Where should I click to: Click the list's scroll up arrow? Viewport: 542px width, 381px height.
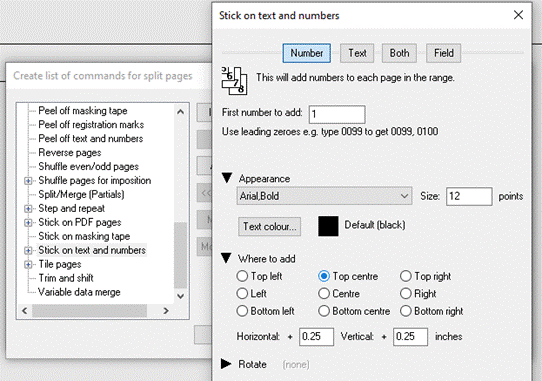[x=180, y=112]
